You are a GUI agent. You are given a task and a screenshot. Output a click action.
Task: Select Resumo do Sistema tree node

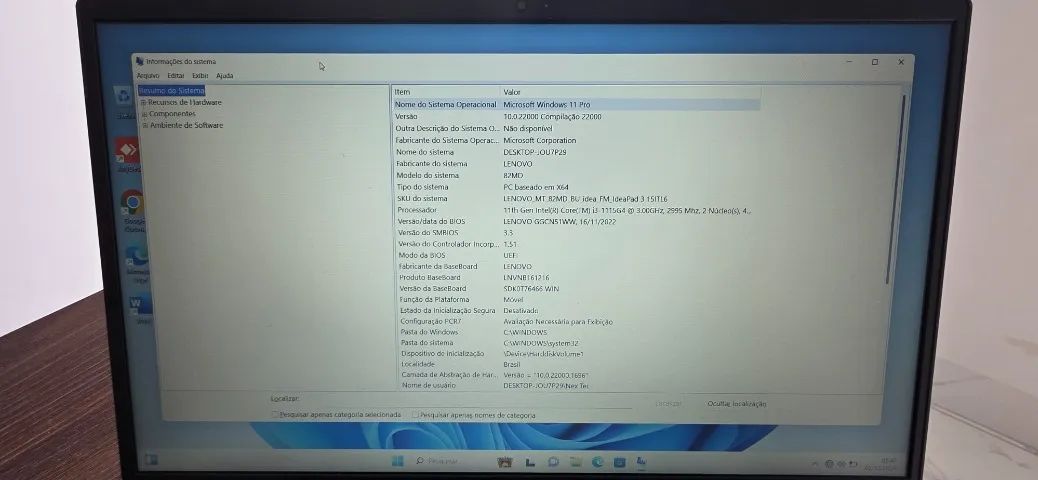tap(171, 91)
